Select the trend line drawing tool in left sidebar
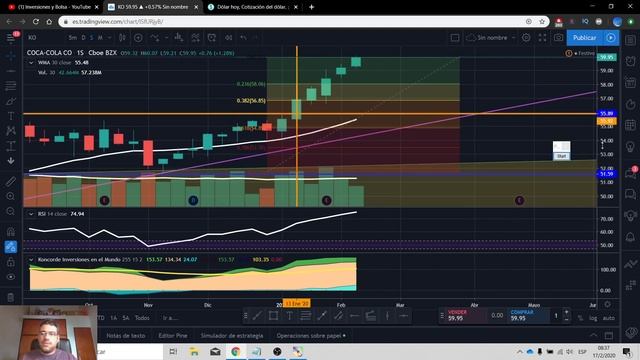 click(x=11, y=71)
